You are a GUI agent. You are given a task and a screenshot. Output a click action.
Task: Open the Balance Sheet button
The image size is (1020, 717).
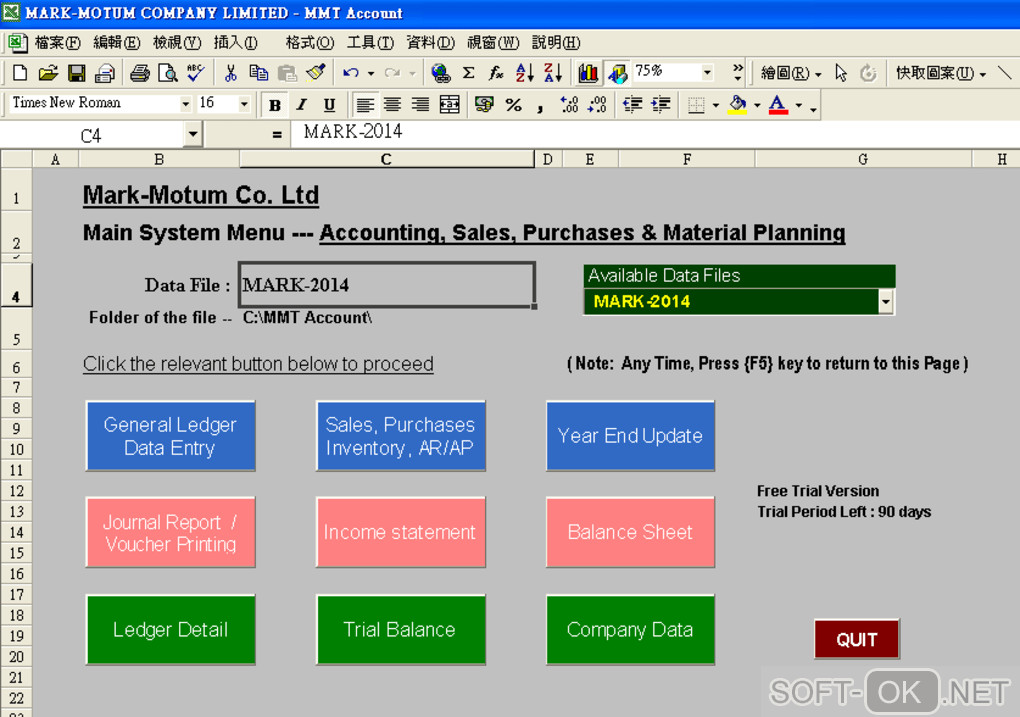[x=630, y=532]
